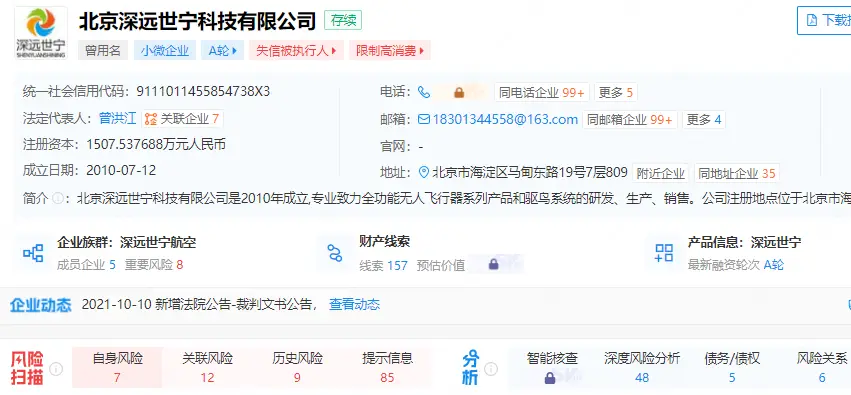The image size is (851, 395).
Task: Open 重要风险 8 link
Action: tap(154, 265)
